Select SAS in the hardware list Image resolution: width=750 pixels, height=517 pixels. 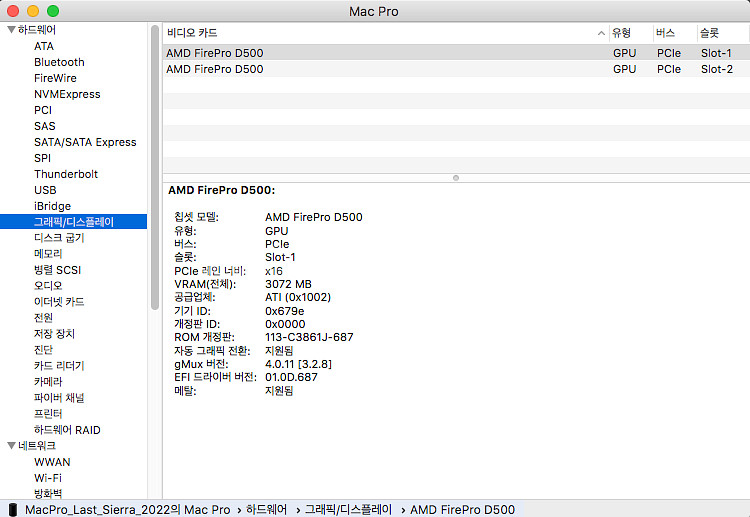45,126
